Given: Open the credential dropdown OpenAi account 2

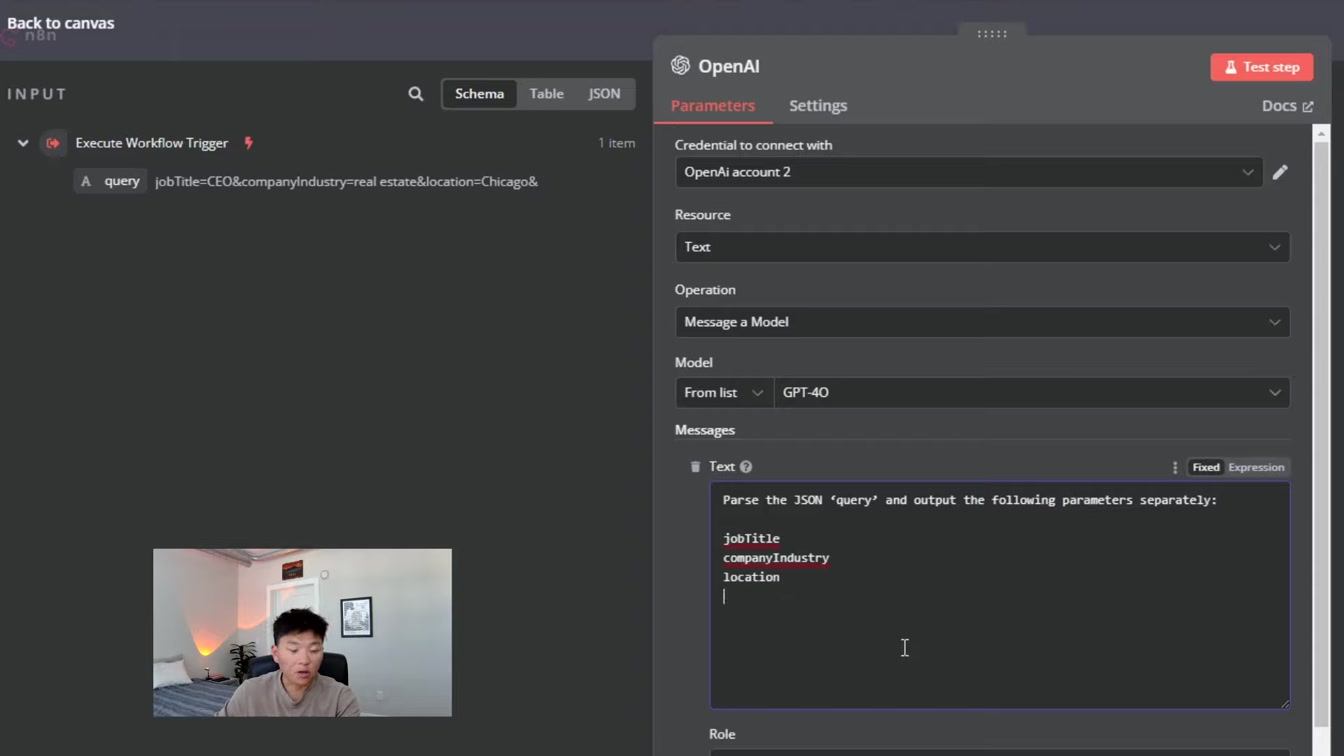Looking at the screenshot, I should [x=969, y=172].
